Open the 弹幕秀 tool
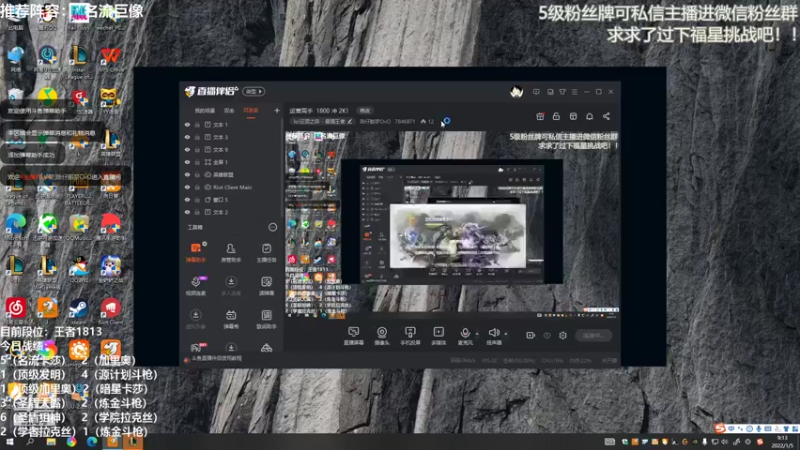800x450 pixels. (x=231, y=319)
